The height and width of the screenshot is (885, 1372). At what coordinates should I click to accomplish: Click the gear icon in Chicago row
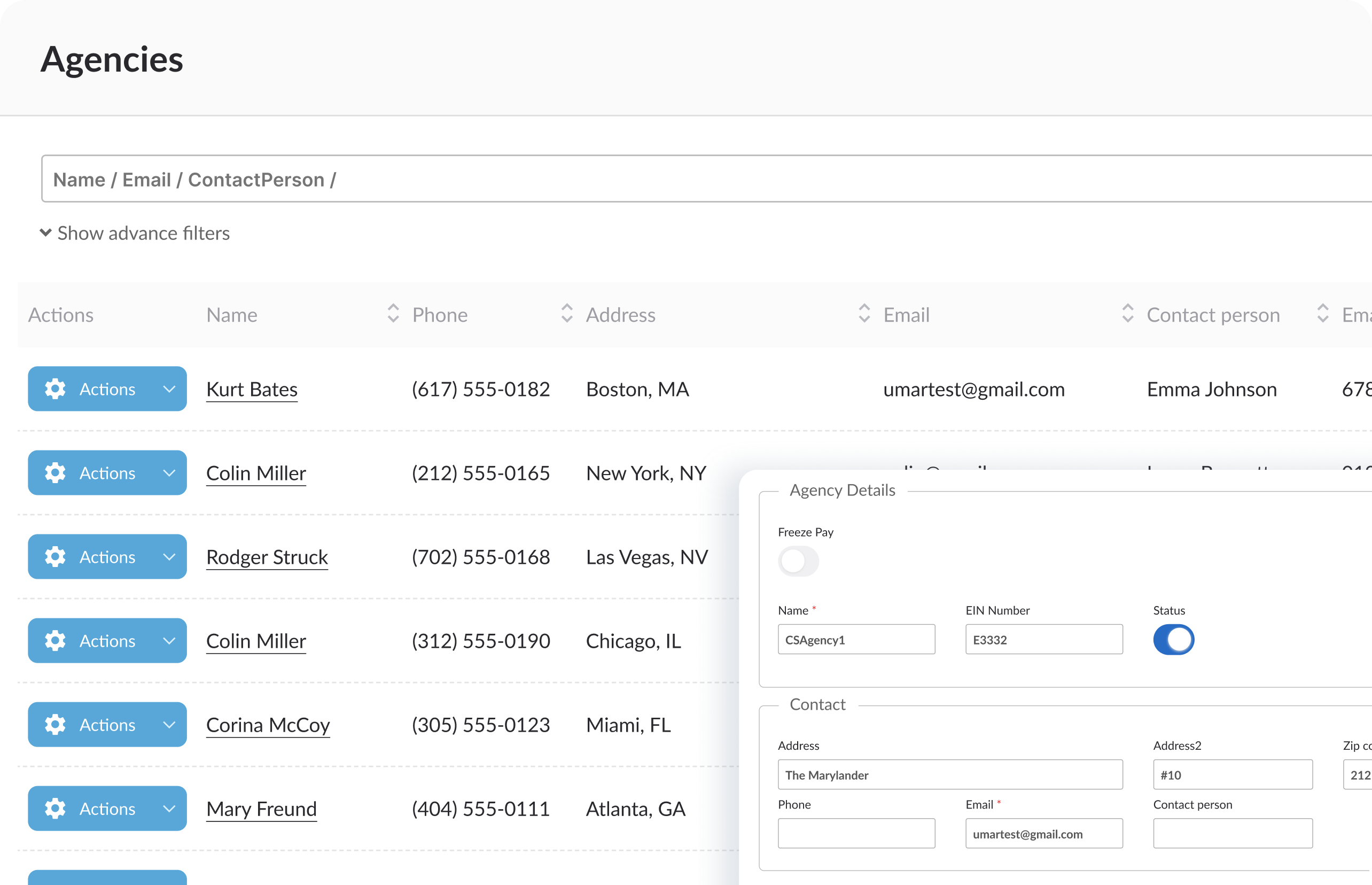tap(55, 641)
